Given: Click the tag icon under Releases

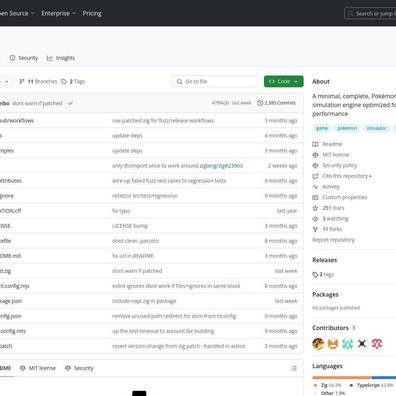Looking at the screenshot, I should (x=315, y=275).
